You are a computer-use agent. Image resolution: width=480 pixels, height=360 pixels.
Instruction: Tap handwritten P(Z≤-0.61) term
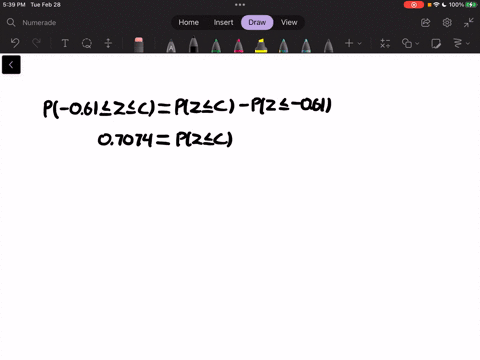[291, 105]
